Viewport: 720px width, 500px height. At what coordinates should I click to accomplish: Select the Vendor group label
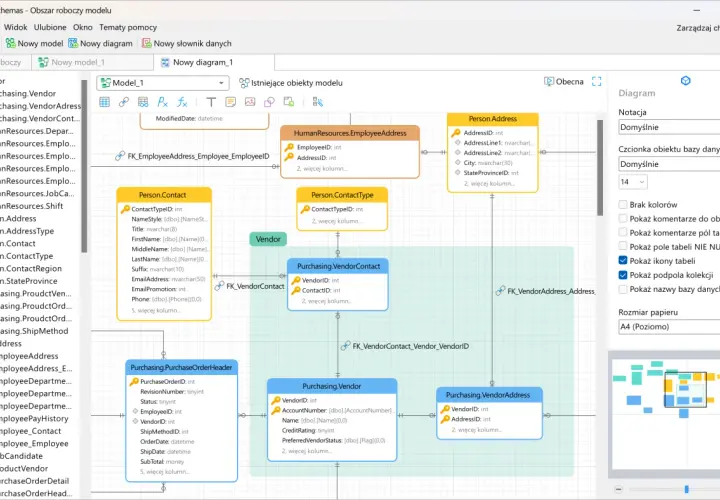(x=268, y=239)
